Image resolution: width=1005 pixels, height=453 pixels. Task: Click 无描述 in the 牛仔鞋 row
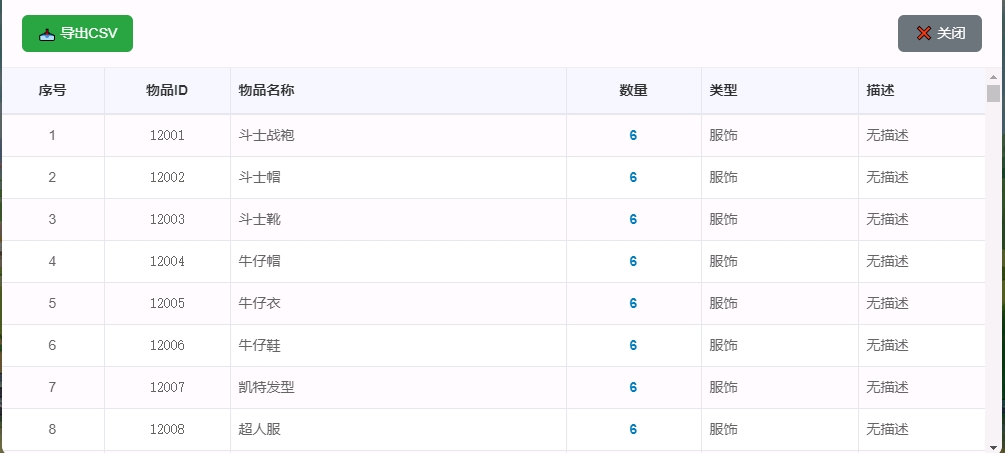pyautogui.click(x=888, y=345)
